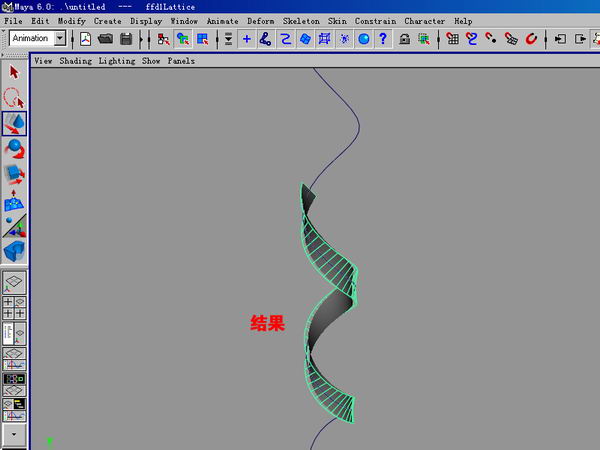Enable snap to curves
The height and width of the screenshot is (450, 600).
point(471,39)
